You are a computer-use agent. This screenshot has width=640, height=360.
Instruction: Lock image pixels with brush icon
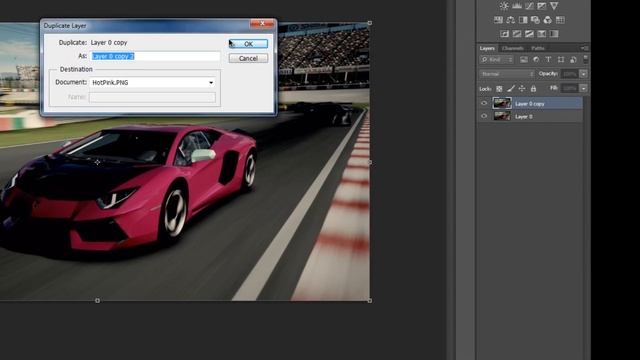pos(511,88)
